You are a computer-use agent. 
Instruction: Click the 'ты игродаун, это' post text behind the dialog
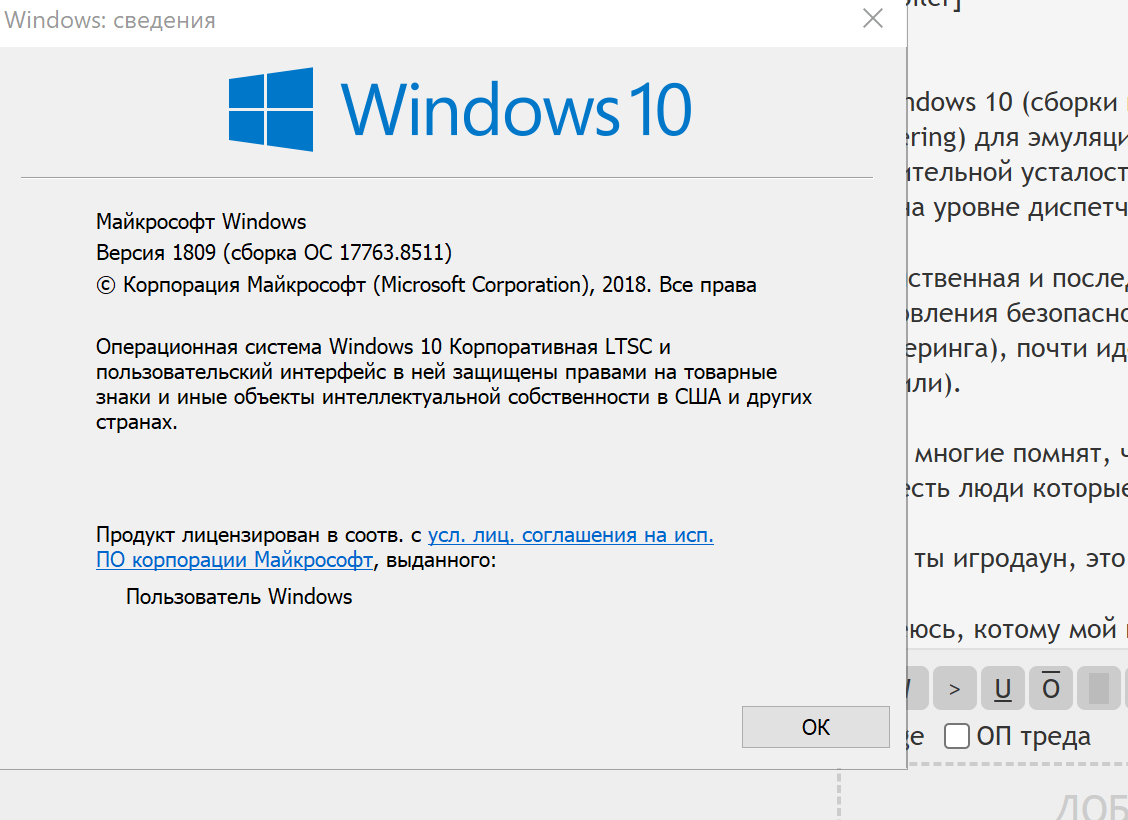pyautogui.click(x=1020, y=559)
